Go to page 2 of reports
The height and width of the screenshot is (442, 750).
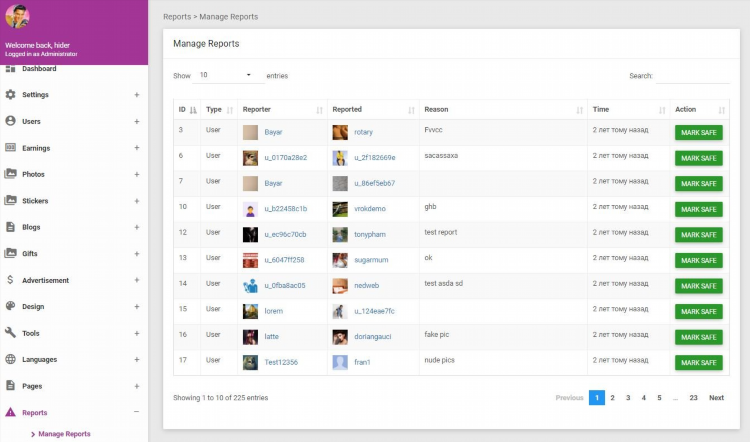tap(612, 398)
